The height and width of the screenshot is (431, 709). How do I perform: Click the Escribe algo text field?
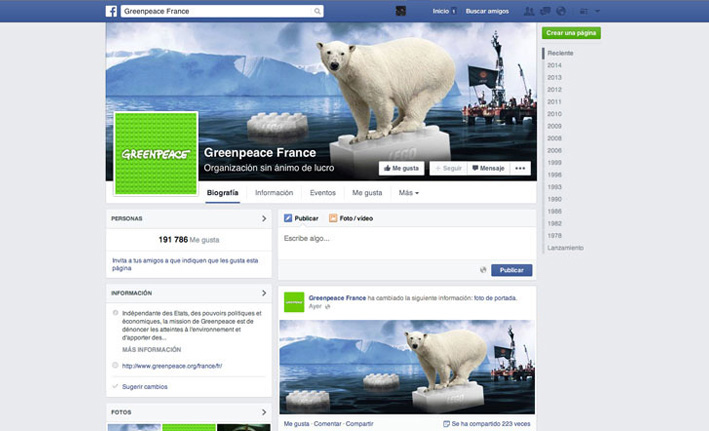[407, 243]
